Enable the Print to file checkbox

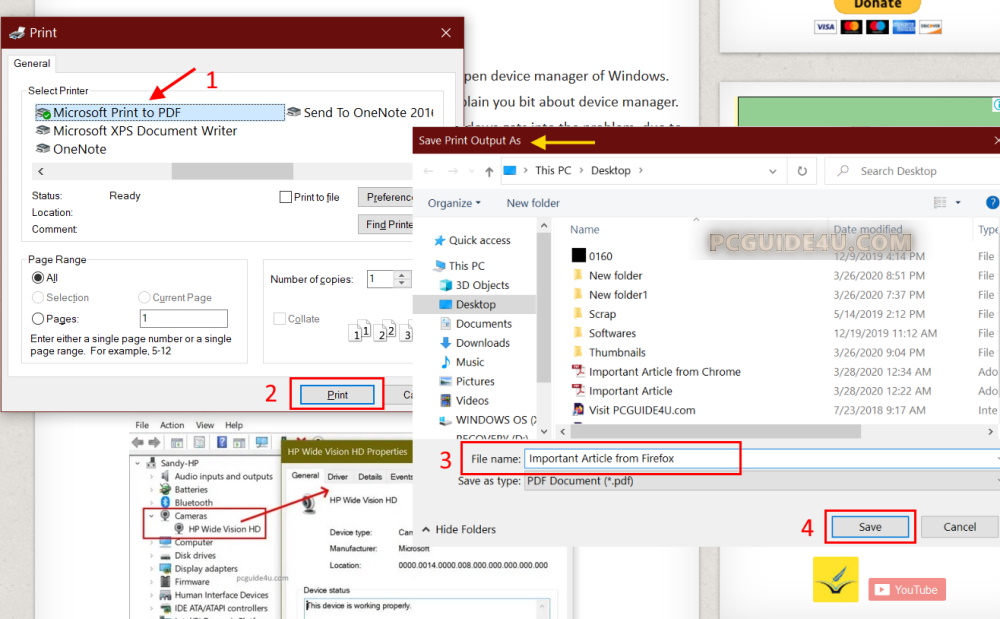pyautogui.click(x=286, y=198)
